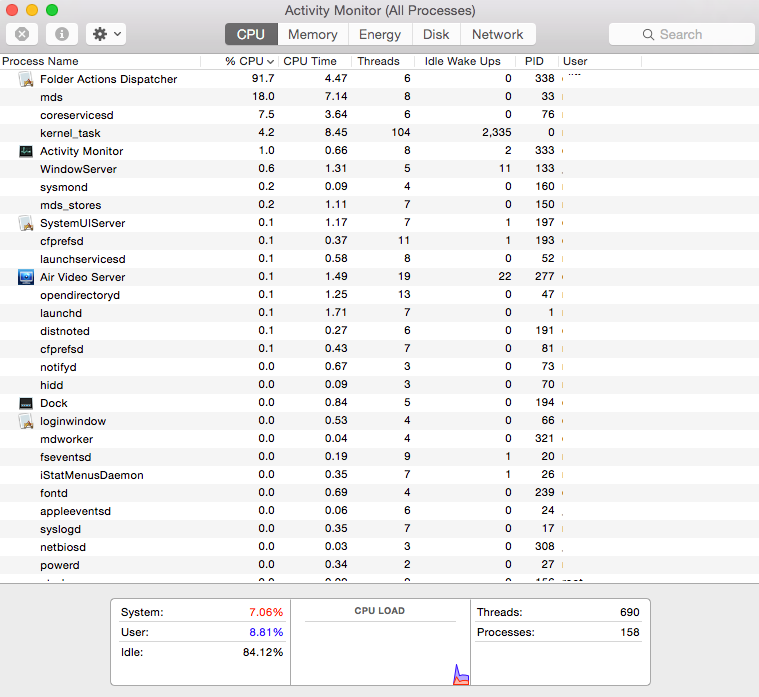Select the distnoted process row
Viewport: 759px width, 697px height.
[x=380, y=331]
